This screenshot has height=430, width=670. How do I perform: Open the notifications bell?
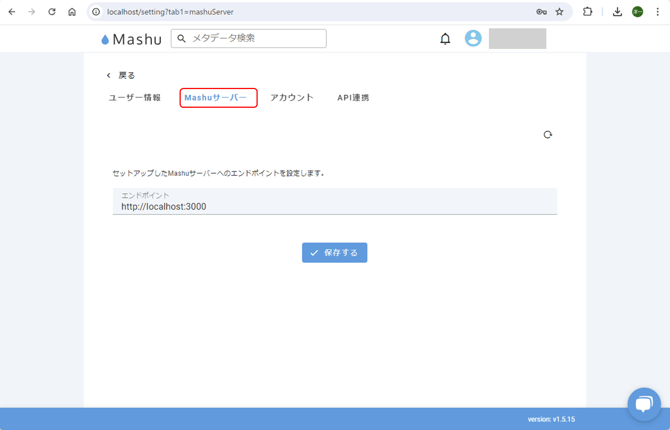[445, 39]
